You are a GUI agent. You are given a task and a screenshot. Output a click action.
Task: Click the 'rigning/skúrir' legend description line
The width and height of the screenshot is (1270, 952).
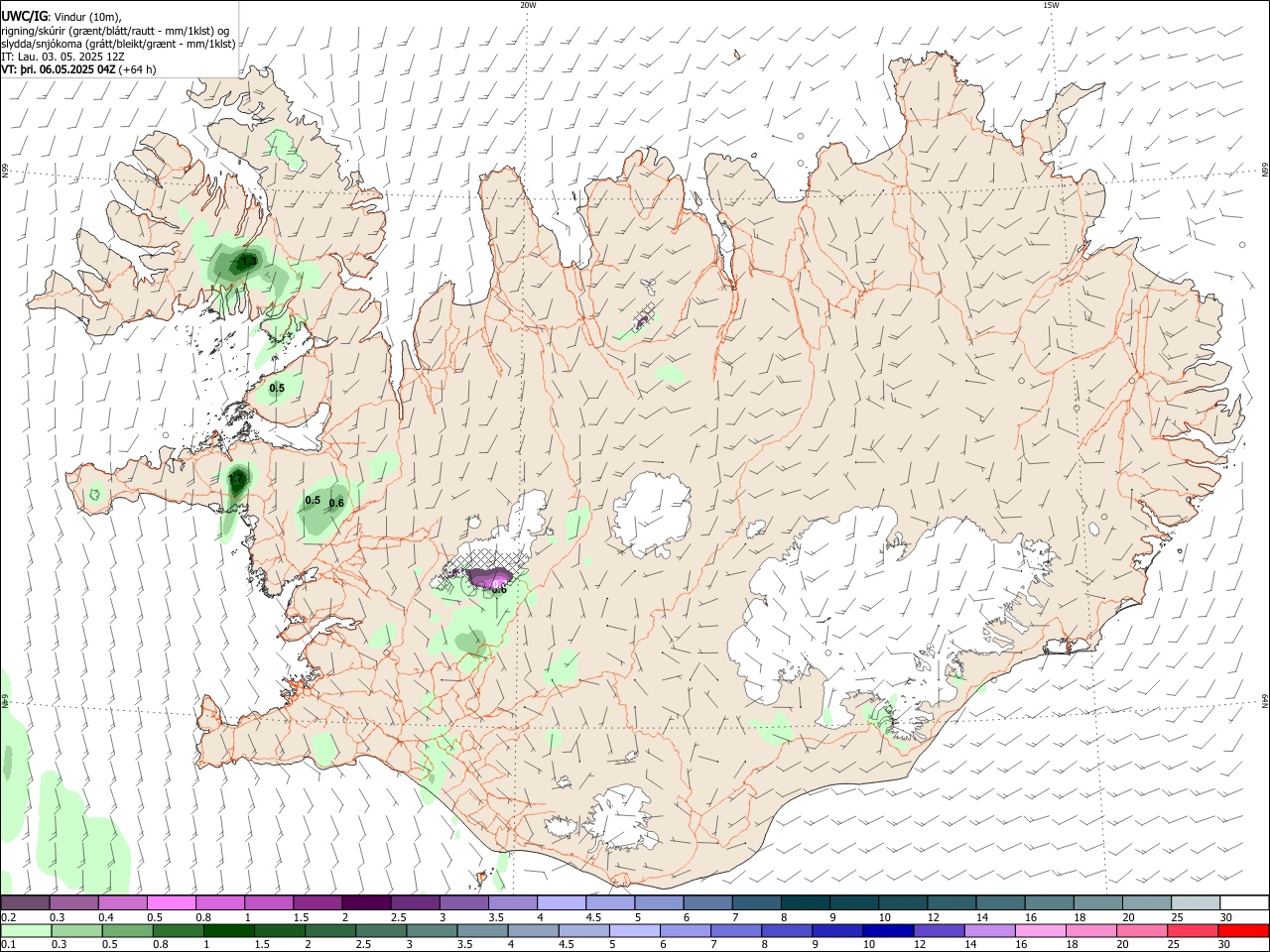tap(114, 31)
